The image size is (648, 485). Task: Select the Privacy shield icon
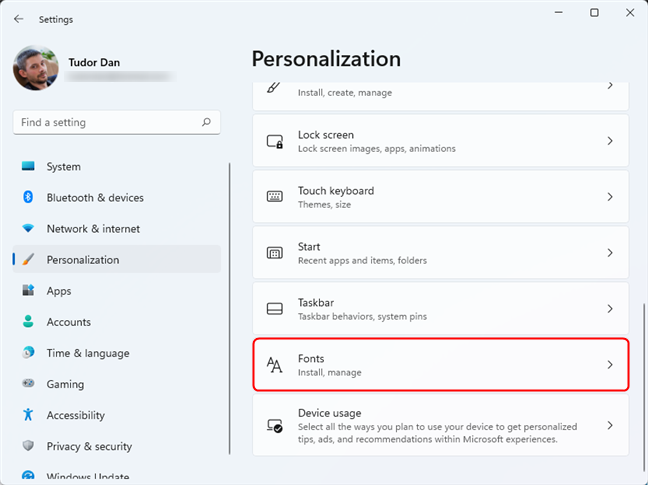pos(28,446)
